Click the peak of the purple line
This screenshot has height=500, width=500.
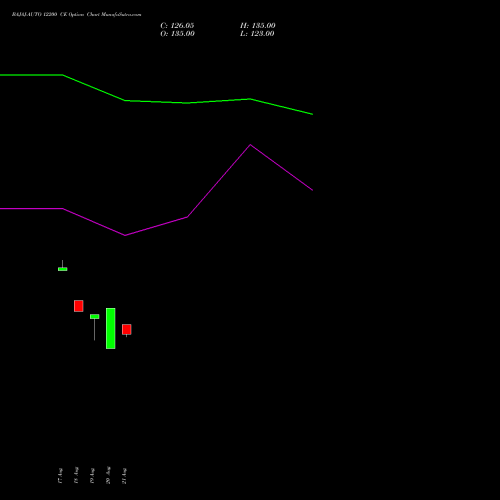(x=250, y=145)
